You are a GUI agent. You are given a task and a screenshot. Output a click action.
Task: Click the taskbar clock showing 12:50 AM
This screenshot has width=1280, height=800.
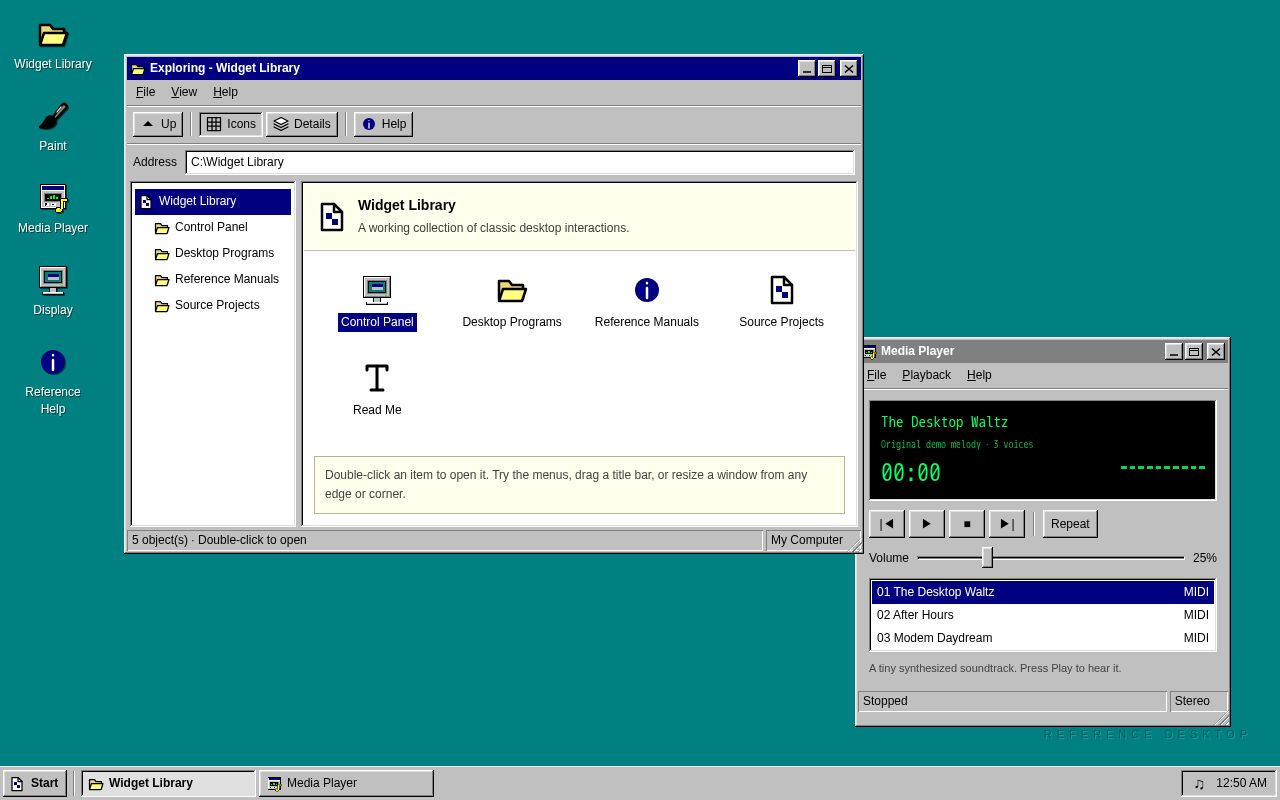[1241, 783]
